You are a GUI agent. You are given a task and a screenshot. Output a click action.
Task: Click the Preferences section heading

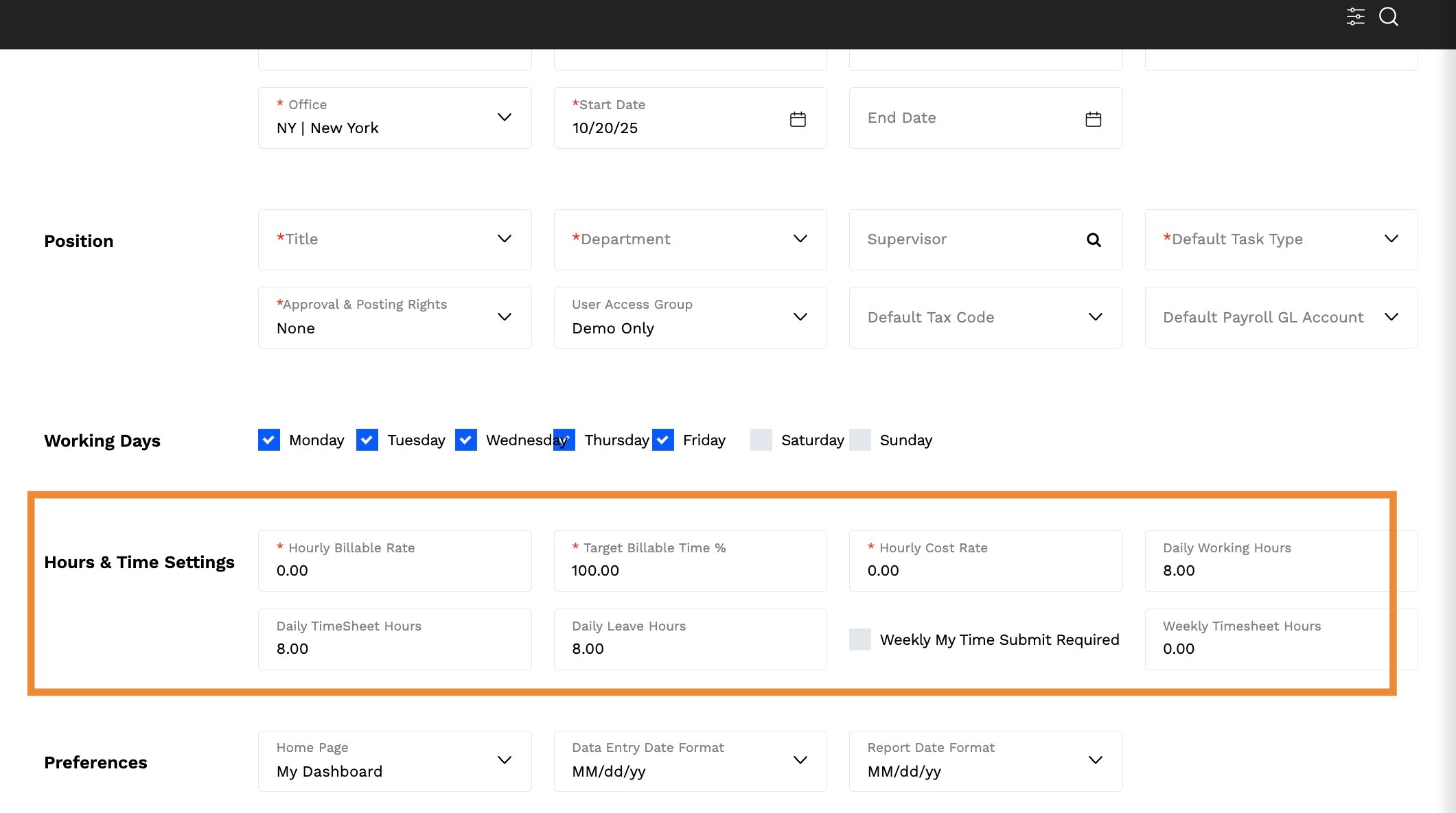[95, 763]
